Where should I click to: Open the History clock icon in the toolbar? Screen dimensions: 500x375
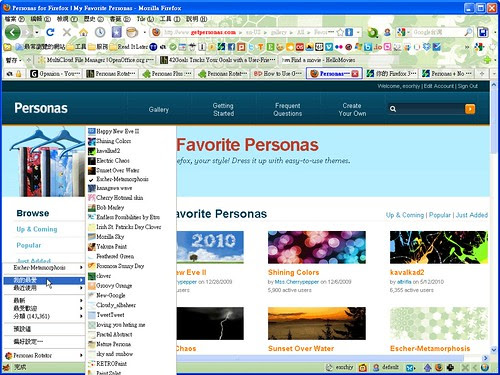[100, 32]
